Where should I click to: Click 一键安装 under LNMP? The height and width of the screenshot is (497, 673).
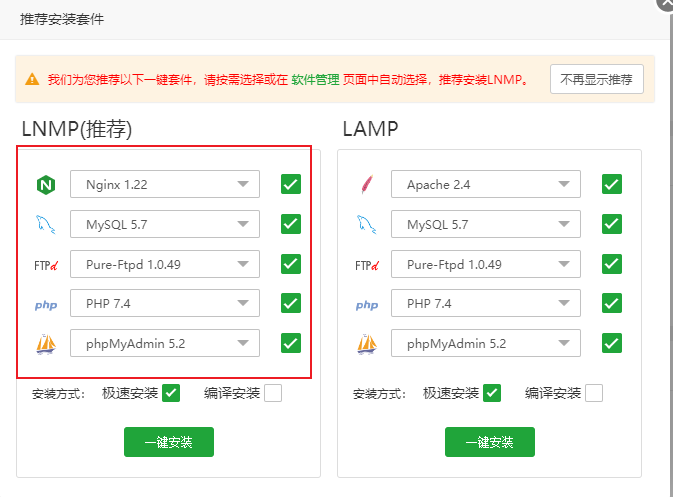[169, 442]
